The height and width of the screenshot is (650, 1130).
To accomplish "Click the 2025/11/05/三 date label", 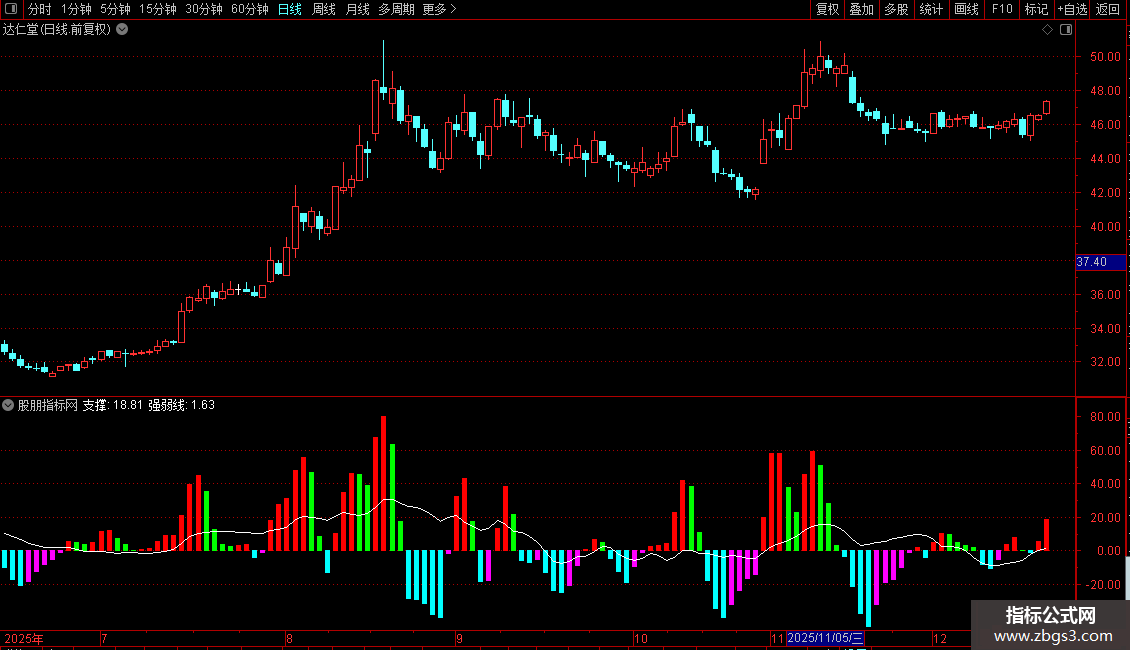I will point(825,638).
